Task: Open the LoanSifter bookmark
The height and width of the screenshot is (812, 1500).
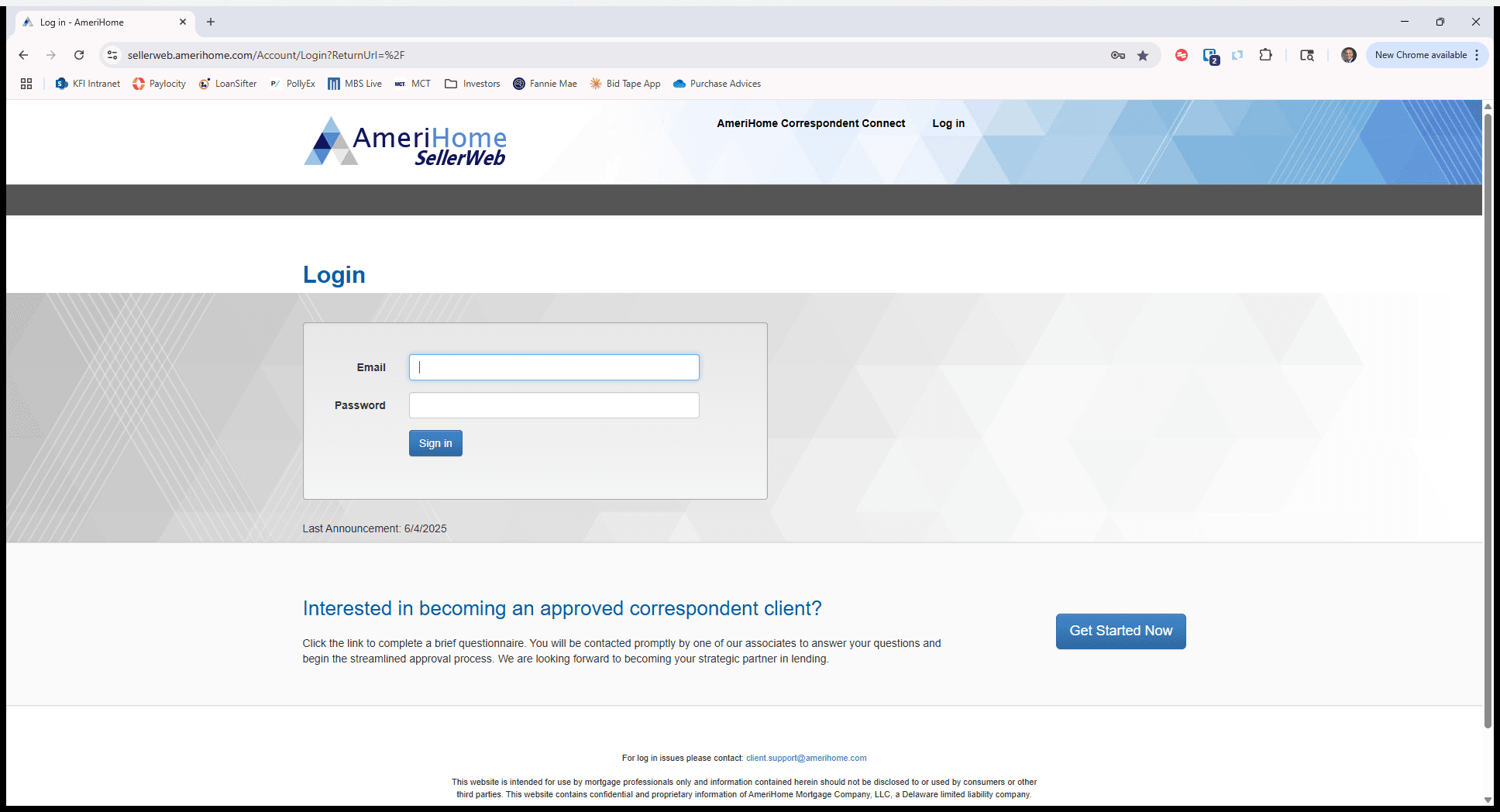Action: pyautogui.click(x=228, y=84)
